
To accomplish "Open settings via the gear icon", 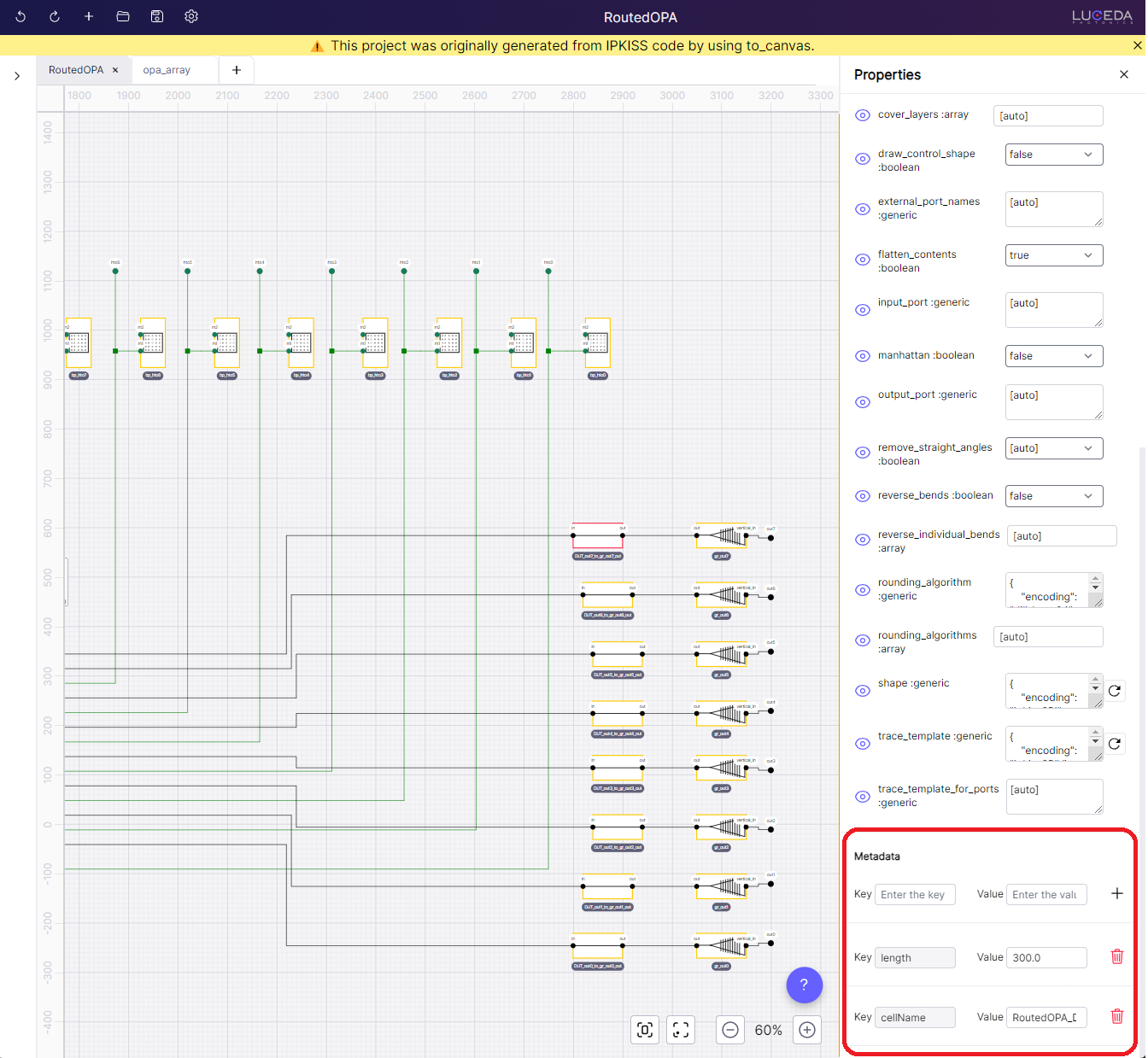I will [191, 17].
